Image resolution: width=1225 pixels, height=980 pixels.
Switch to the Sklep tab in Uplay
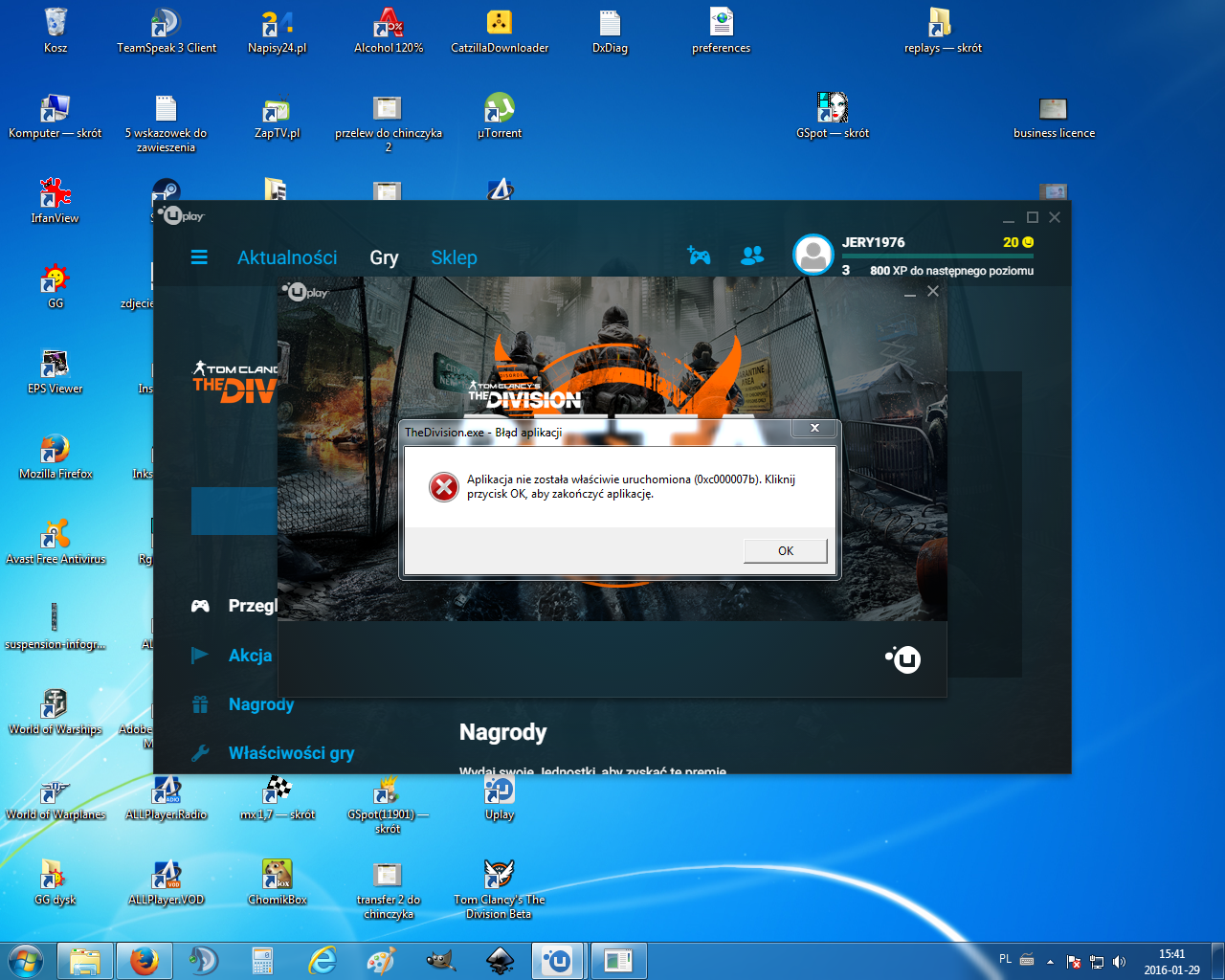(454, 257)
